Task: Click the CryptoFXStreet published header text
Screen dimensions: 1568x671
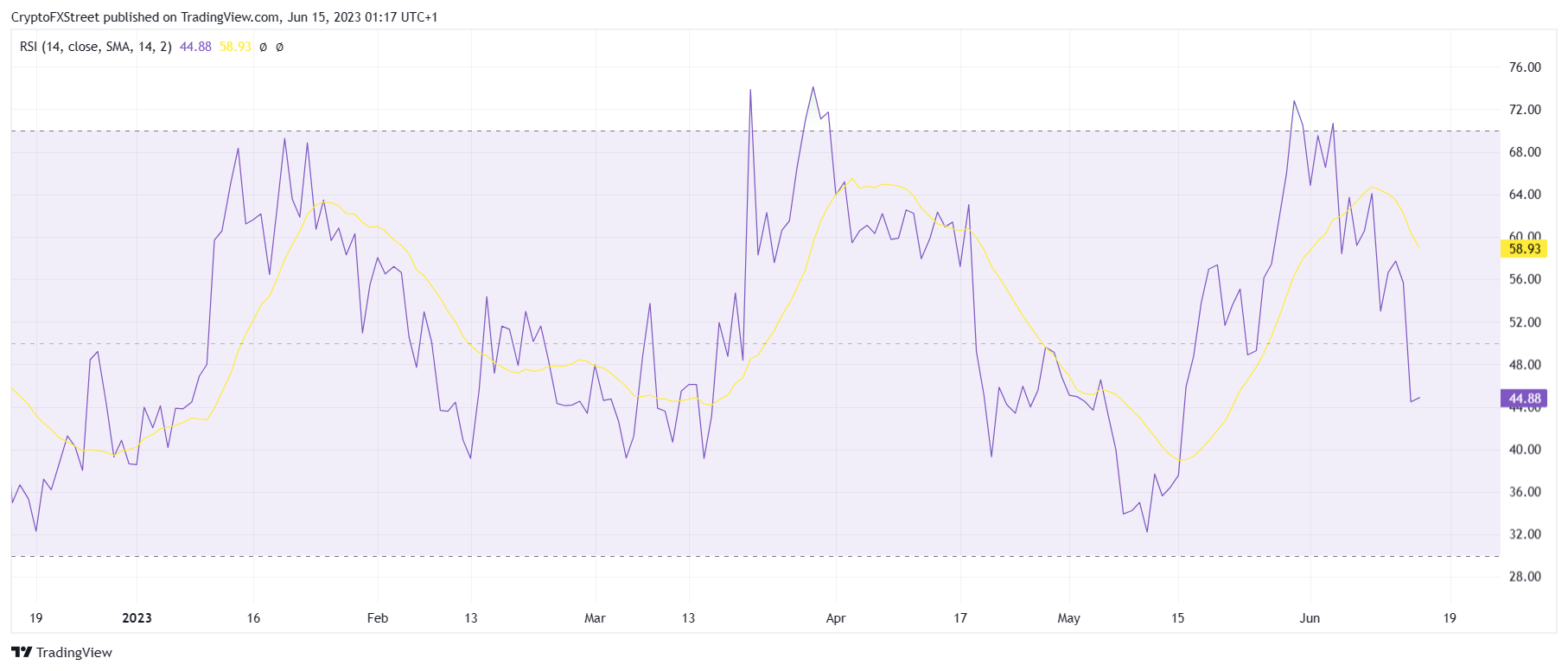Action: (x=225, y=17)
